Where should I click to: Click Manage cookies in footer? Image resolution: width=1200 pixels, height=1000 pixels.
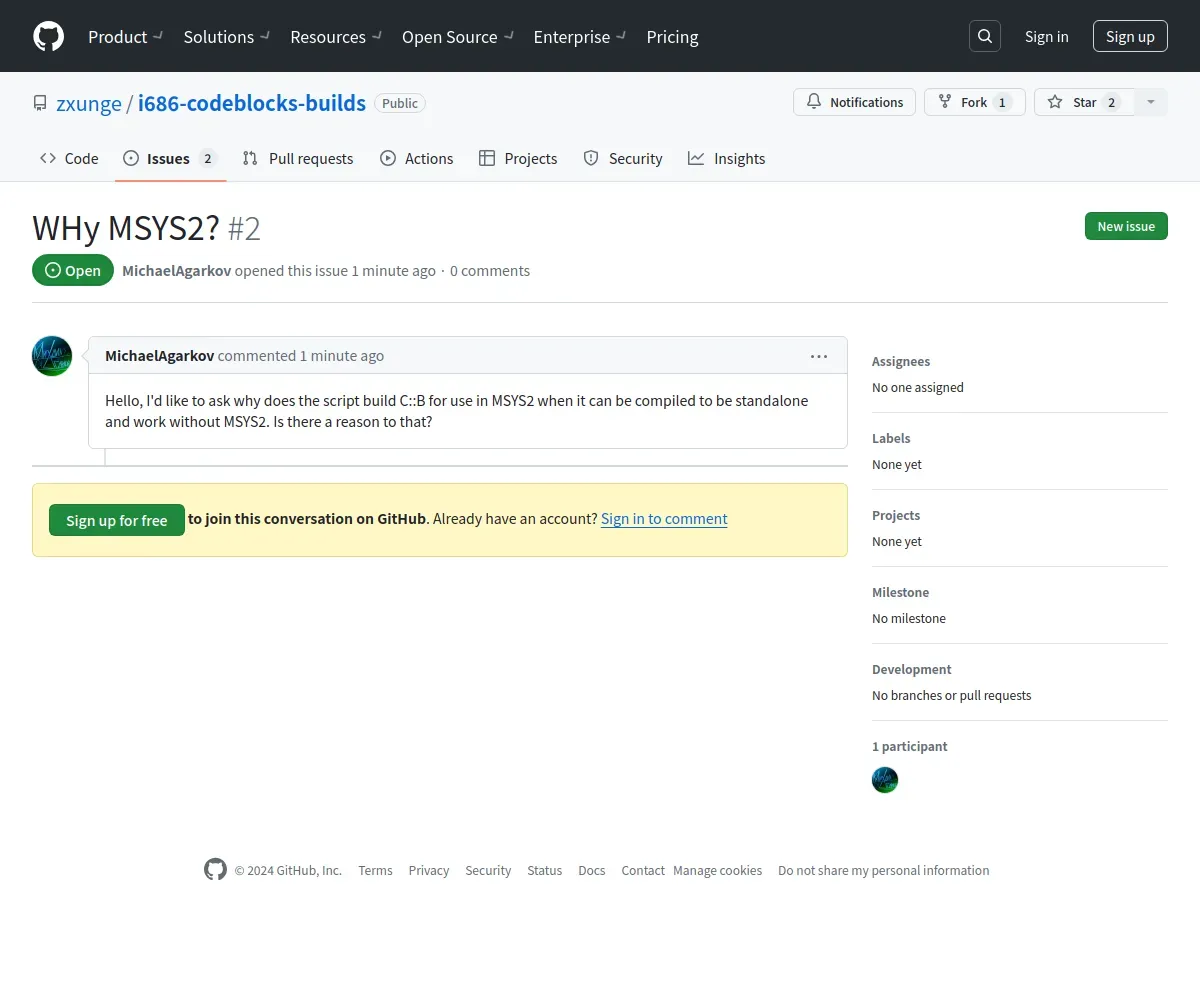[x=717, y=870]
